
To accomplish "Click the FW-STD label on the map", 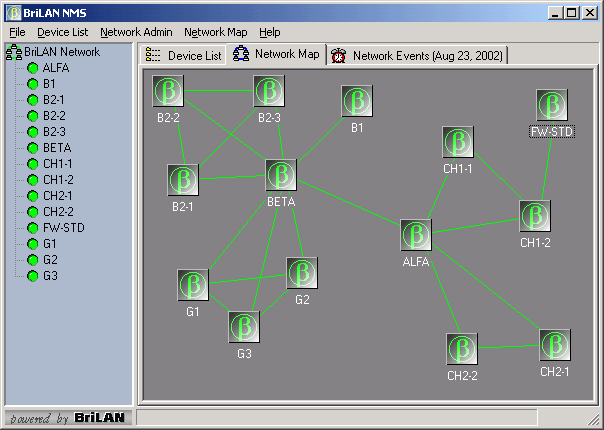I will pyautogui.click(x=552, y=132).
